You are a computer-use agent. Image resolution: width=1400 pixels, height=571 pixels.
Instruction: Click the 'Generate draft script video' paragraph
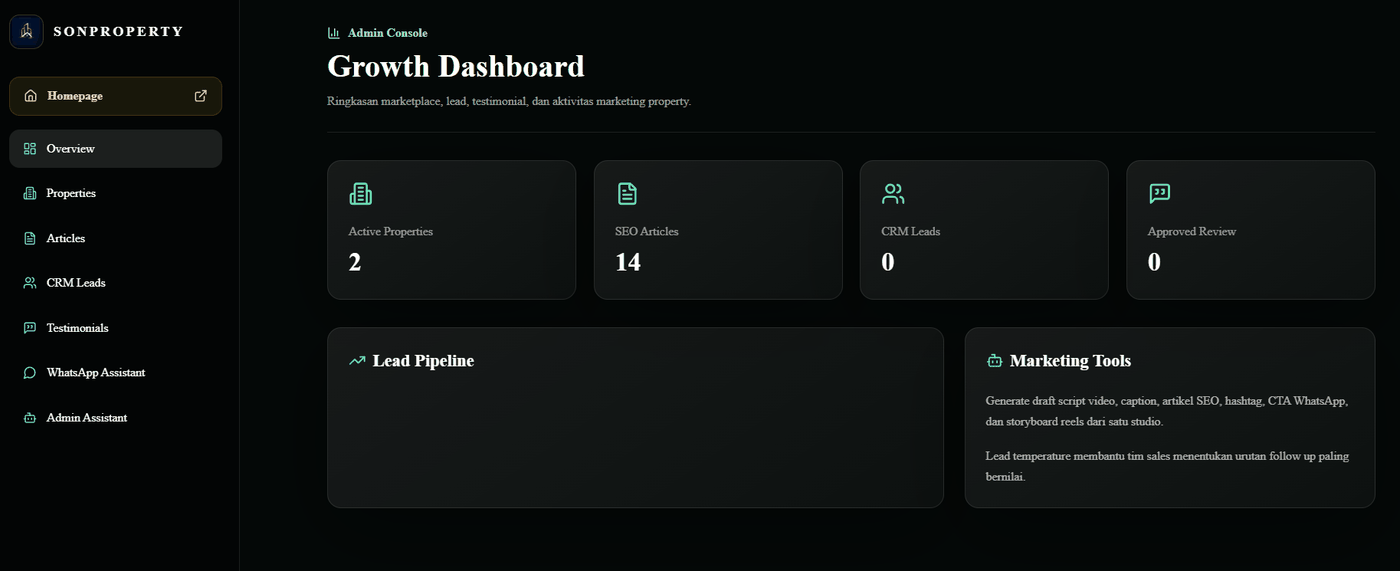(x=1167, y=411)
